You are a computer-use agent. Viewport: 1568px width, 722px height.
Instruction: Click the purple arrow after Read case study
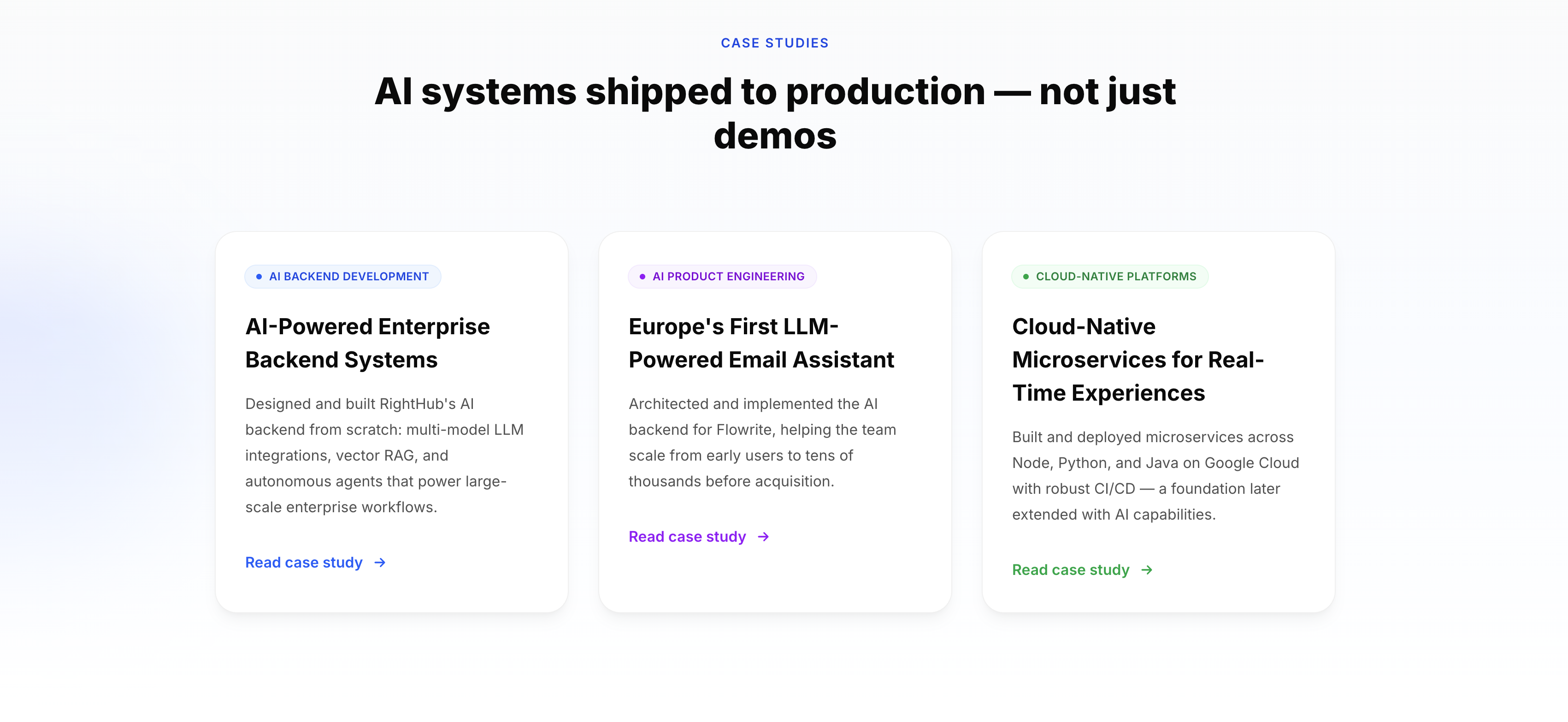[x=763, y=536]
